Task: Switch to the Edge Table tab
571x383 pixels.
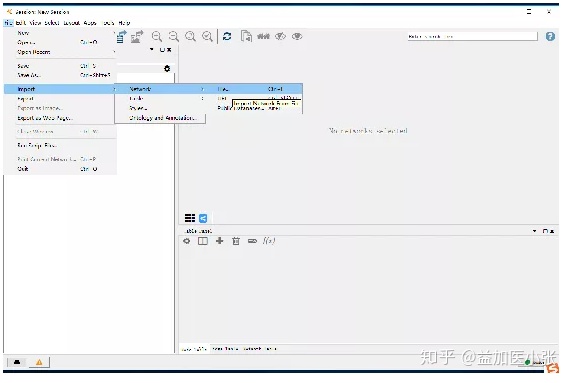Action: [x=224, y=349]
